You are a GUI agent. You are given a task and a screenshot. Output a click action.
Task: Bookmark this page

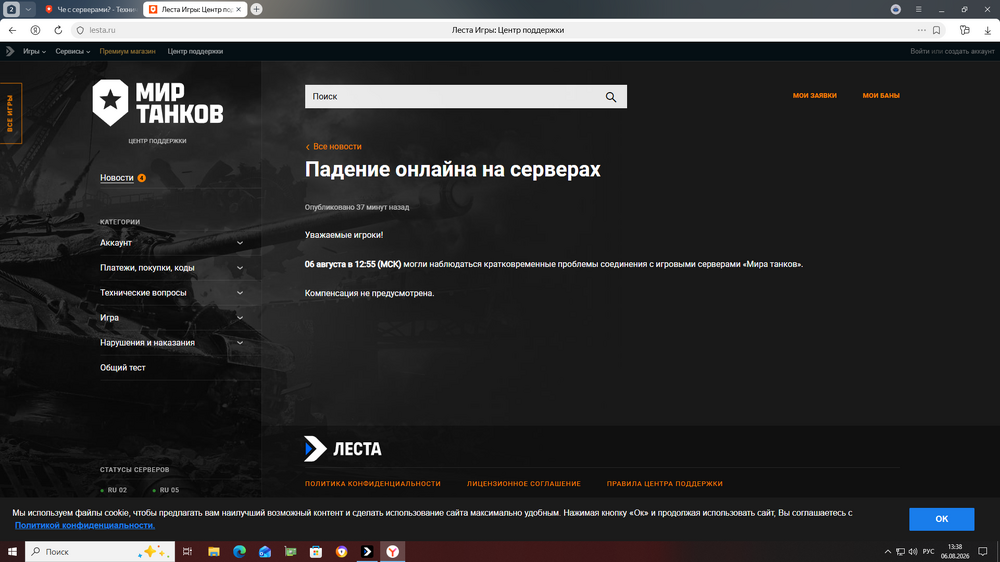tap(936, 30)
